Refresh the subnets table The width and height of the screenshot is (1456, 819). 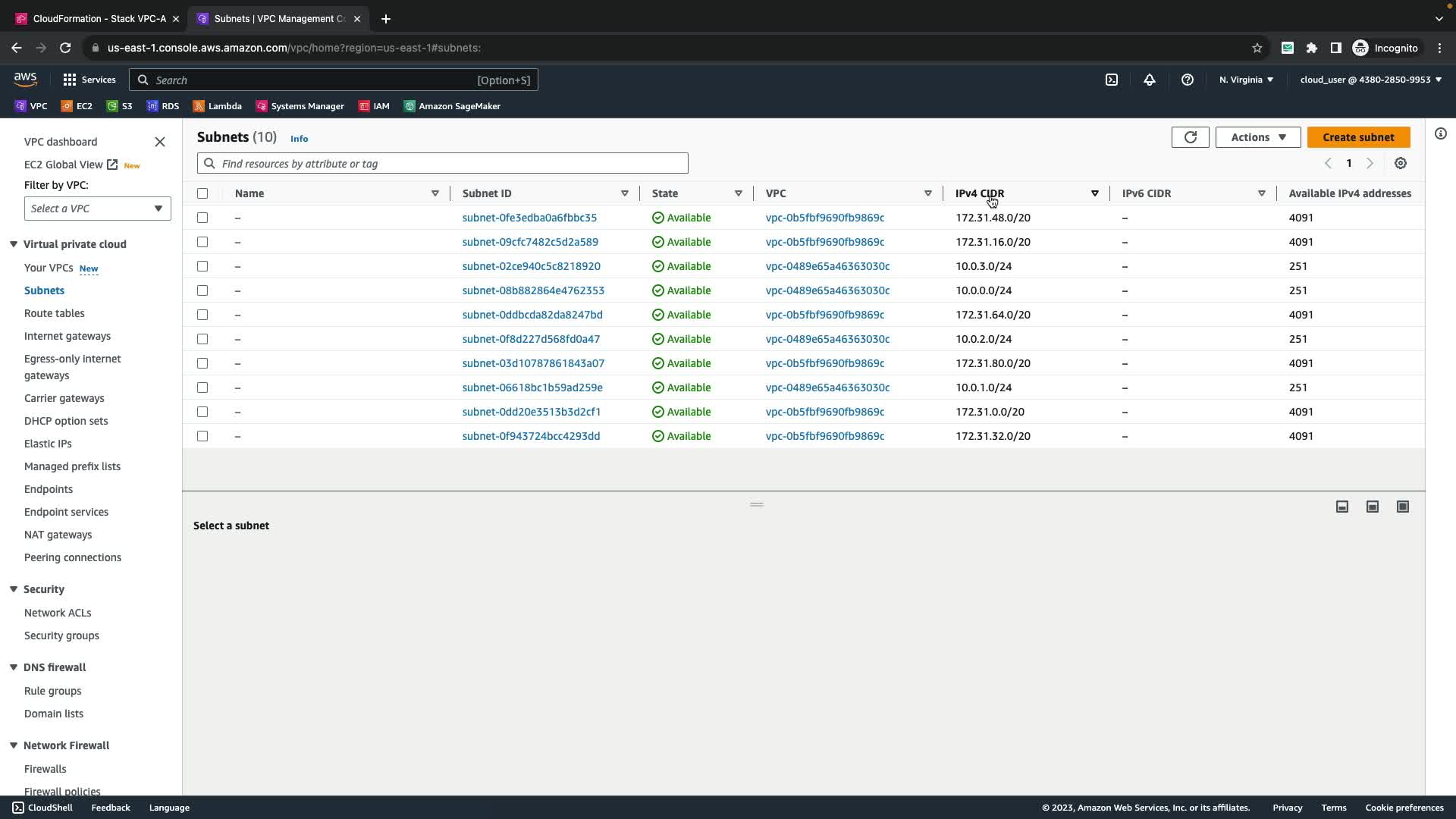(x=1190, y=137)
